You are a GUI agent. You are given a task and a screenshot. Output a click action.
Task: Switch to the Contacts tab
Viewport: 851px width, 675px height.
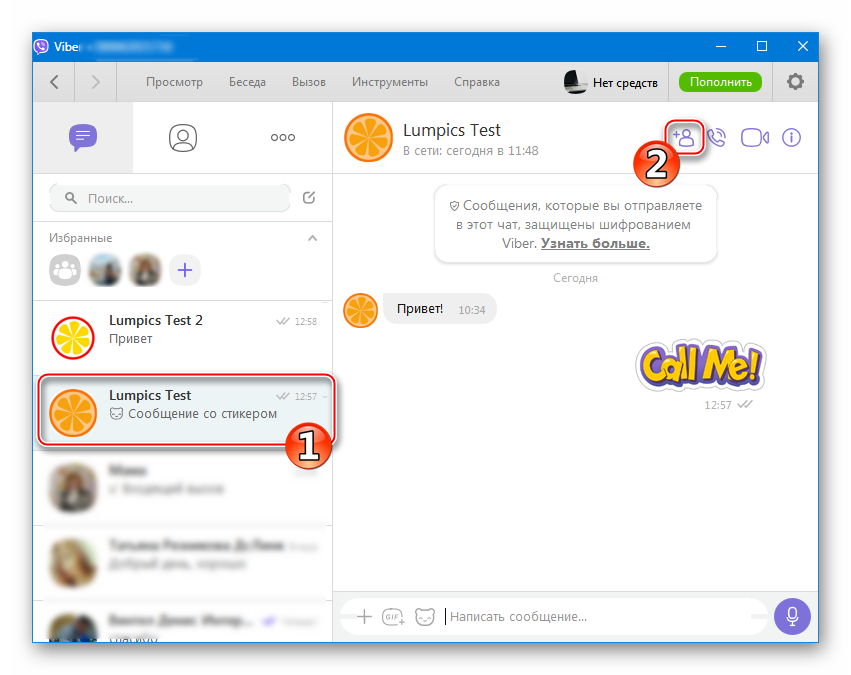tap(183, 138)
